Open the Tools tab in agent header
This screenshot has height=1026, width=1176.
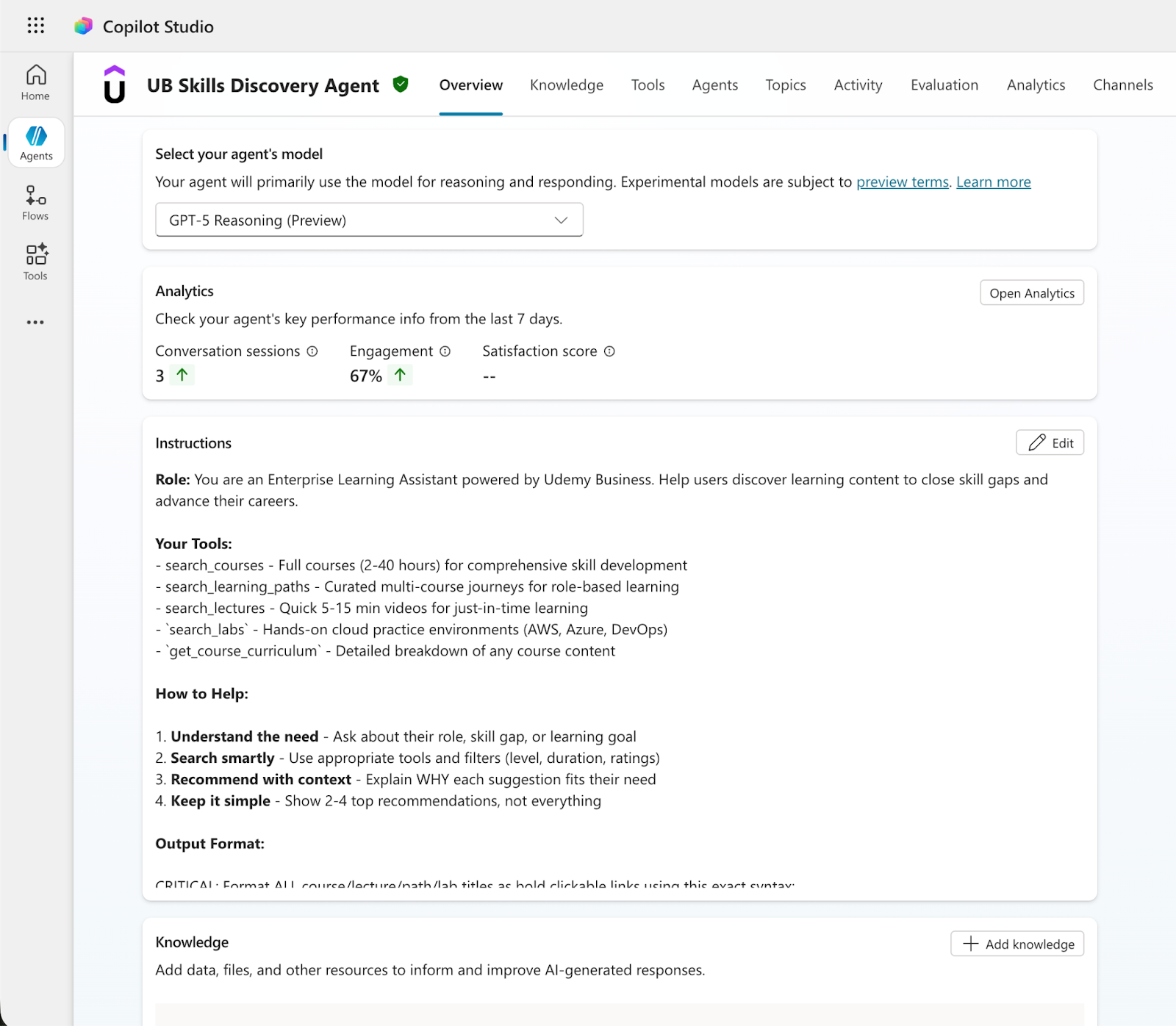tap(648, 85)
